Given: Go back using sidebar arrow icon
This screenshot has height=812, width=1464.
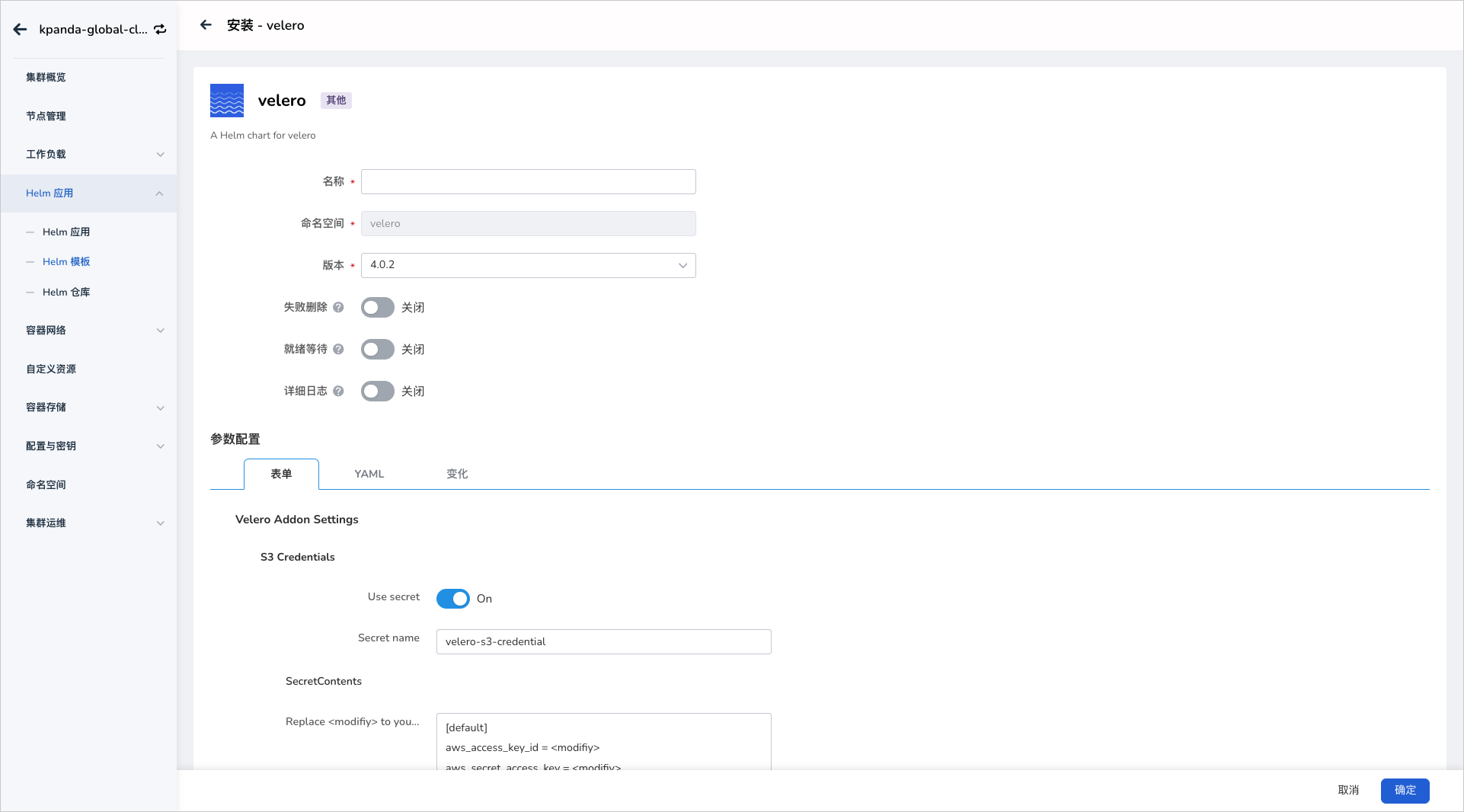Looking at the screenshot, I should pyautogui.click(x=21, y=30).
